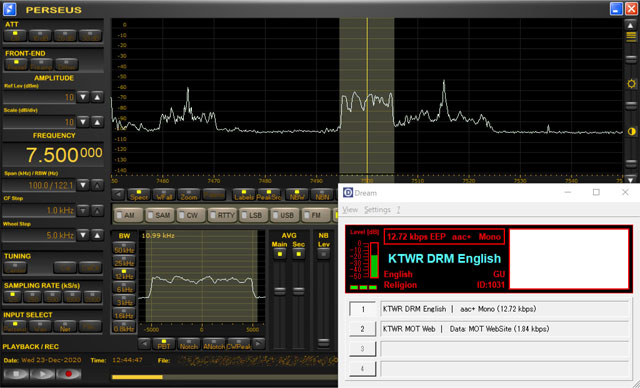
Task: Toggle the Zoom display button
Action: click(189, 195)
